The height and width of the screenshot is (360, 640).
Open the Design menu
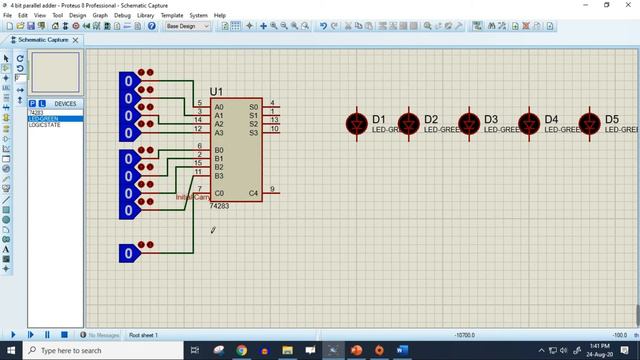pos(78,15)
